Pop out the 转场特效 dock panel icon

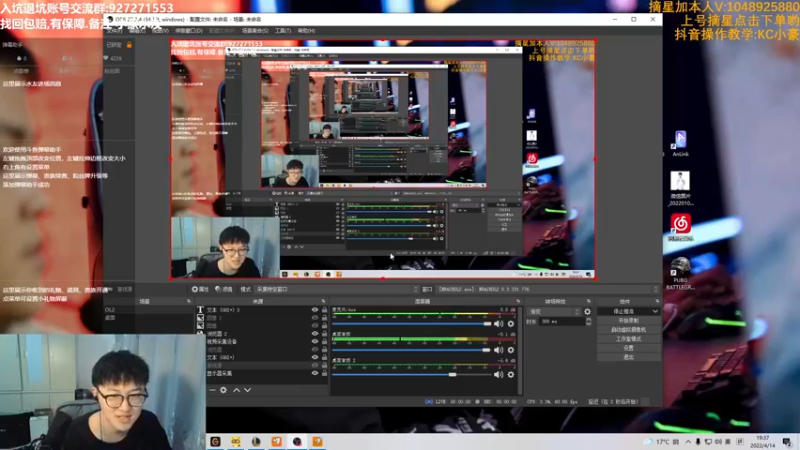[588, 302]
